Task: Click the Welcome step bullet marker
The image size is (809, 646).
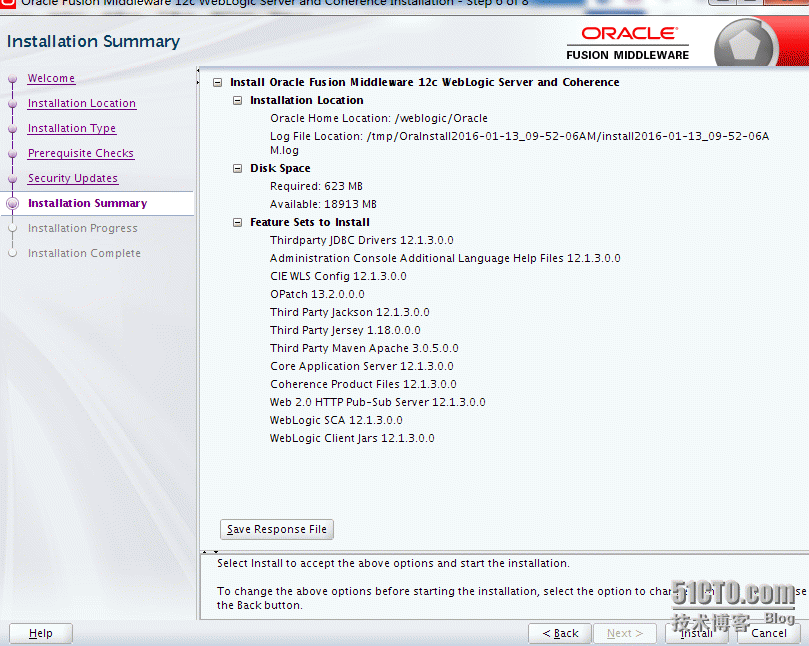Action: pyautogui.click(x=13, y=79)
